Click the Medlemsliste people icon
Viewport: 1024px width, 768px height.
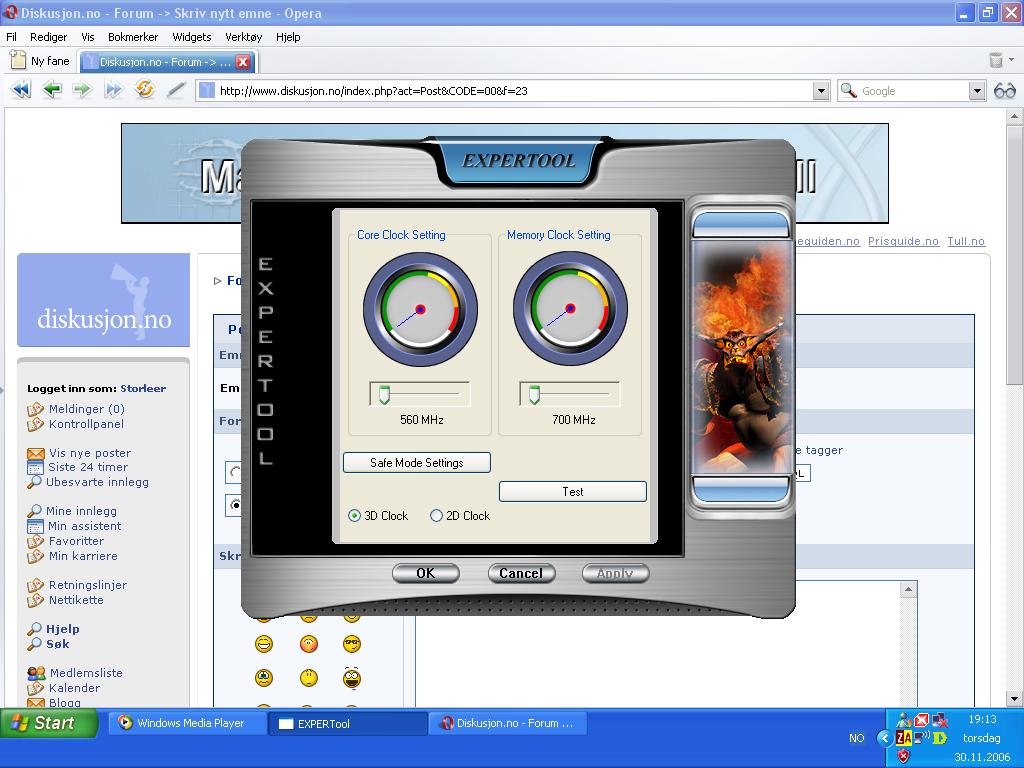point(36,673)
